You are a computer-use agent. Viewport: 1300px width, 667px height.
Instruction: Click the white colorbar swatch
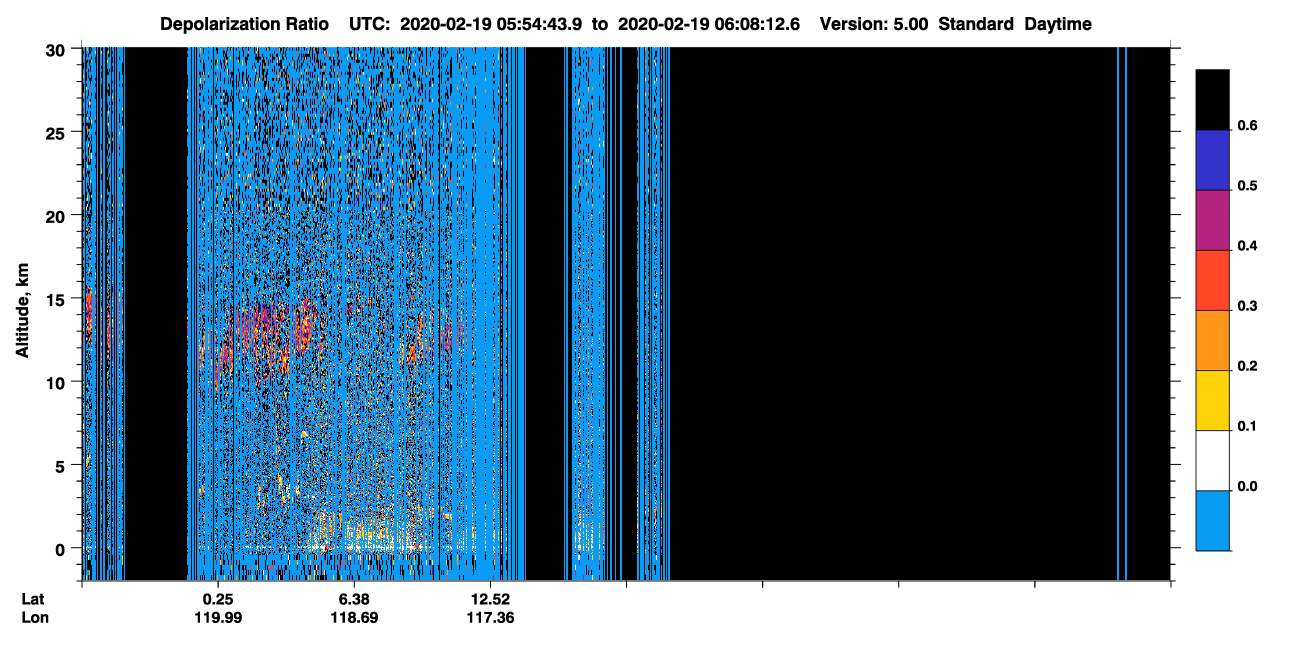coord(1212,461)
